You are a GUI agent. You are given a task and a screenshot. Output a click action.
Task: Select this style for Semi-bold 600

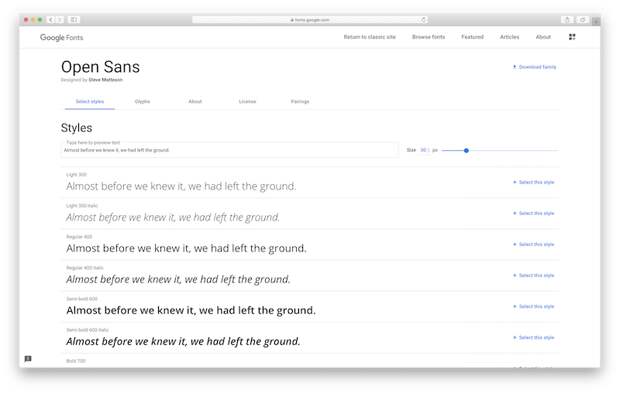pyautogui.click(x=533, y=306)
